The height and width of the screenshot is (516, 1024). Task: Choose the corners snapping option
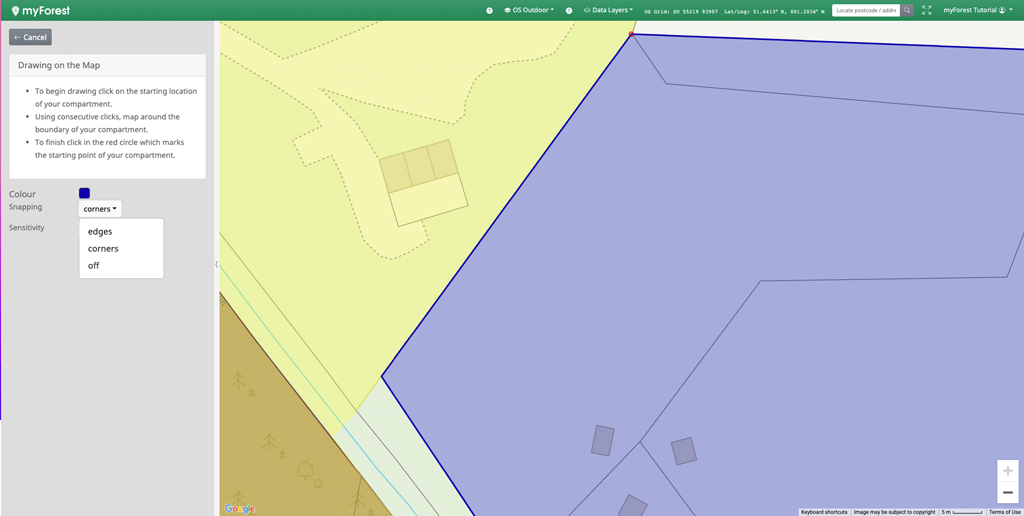point(103,248)
